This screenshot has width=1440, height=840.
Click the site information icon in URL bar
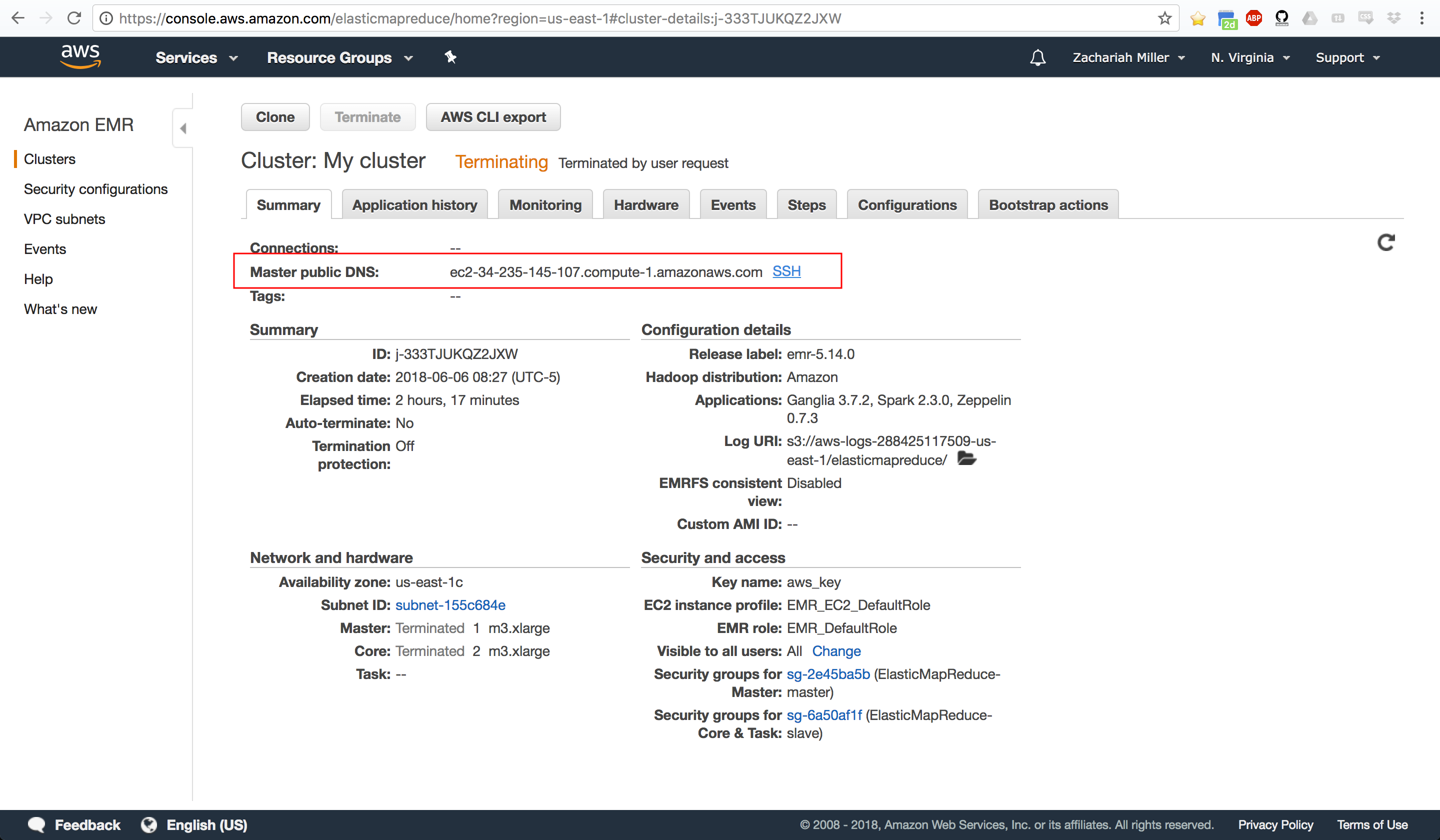(x=106, y=18)
